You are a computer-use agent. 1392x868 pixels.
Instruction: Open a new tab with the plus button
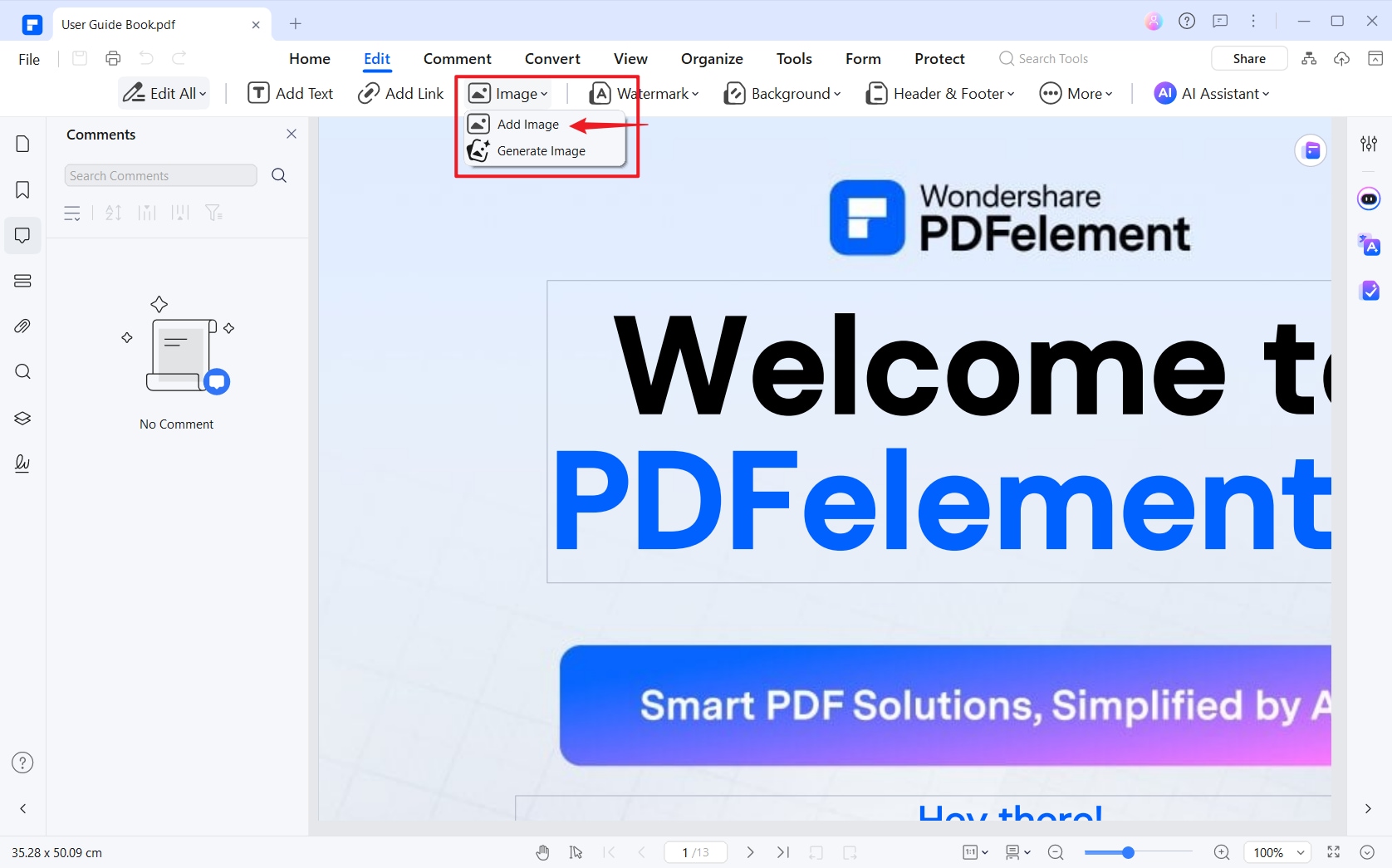(x=296, y=23)
